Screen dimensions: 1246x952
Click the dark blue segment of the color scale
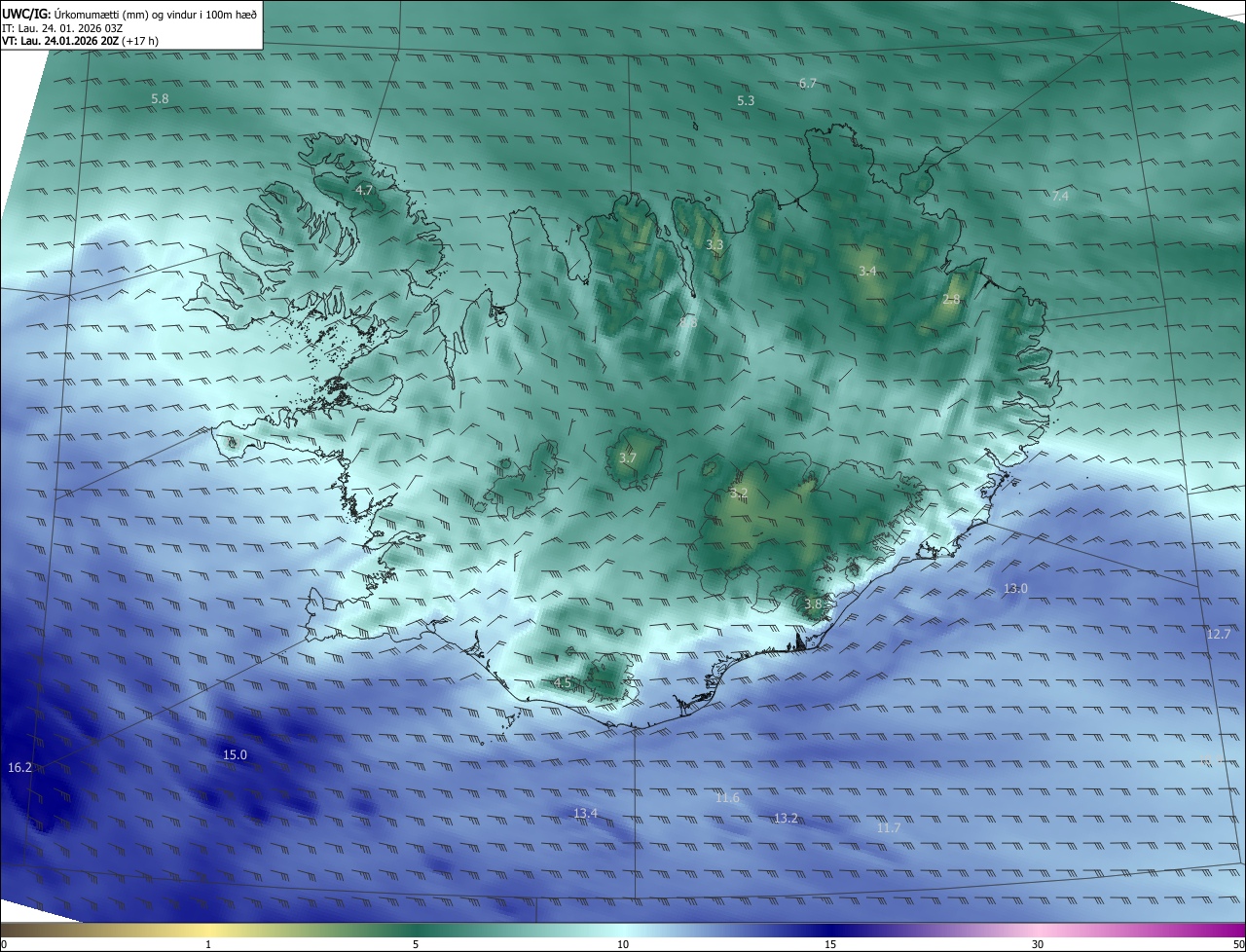tap(830, 930)
